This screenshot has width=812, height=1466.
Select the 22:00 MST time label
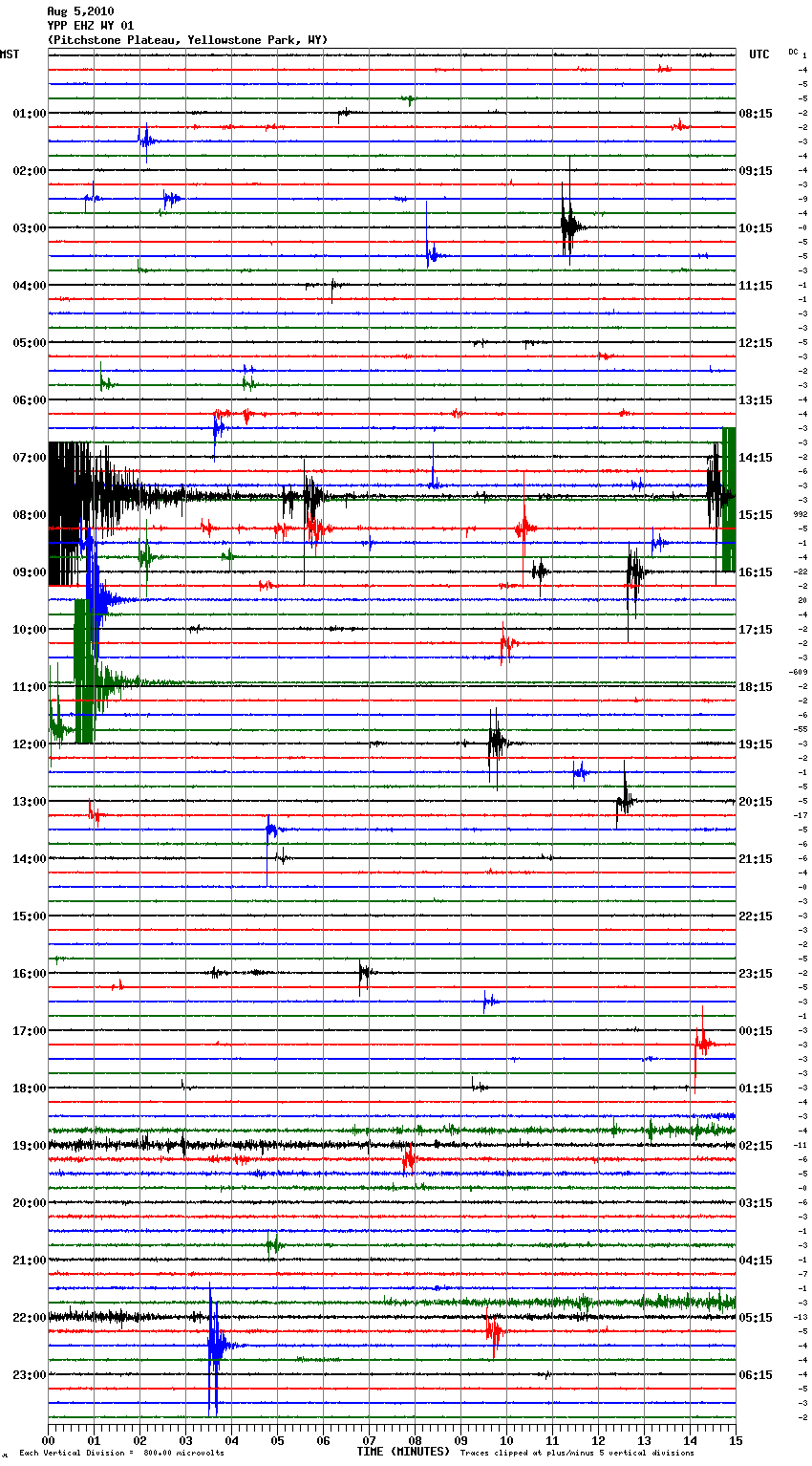coord(30,1318)
